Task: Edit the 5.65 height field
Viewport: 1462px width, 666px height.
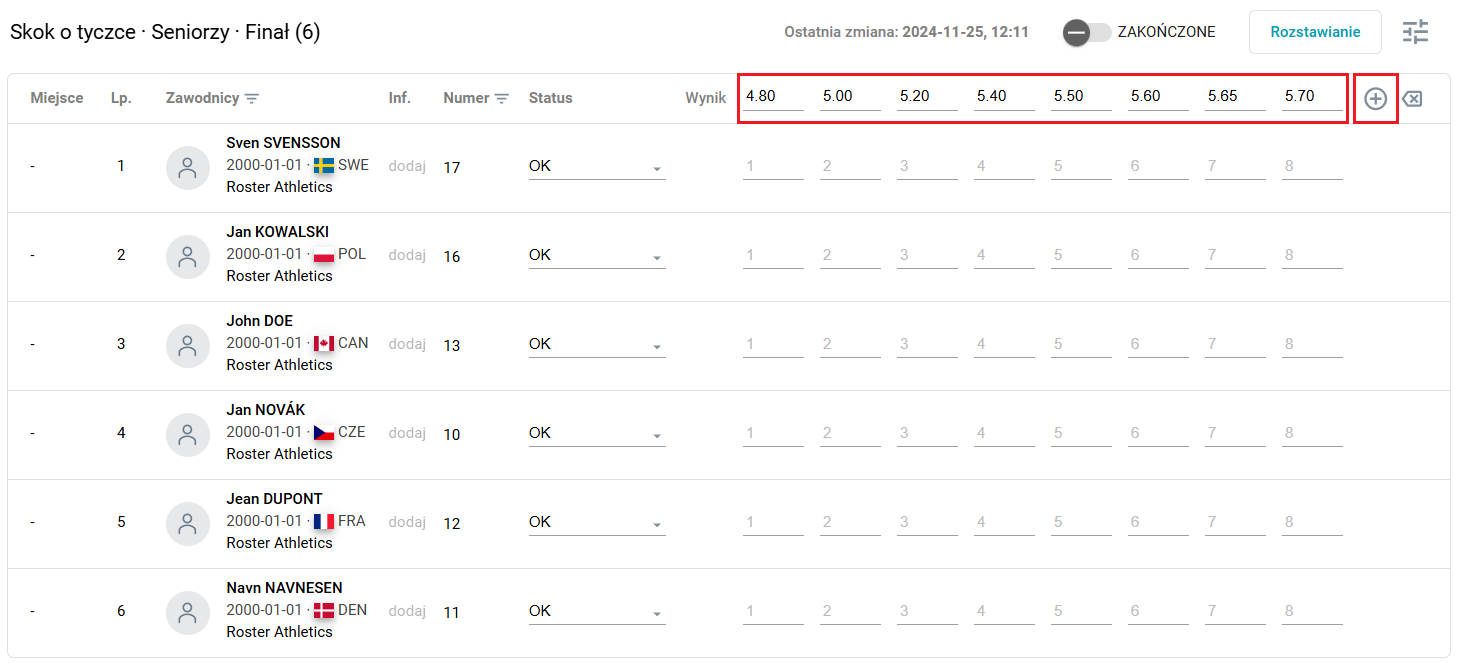Action: [x=1235, y=97]
